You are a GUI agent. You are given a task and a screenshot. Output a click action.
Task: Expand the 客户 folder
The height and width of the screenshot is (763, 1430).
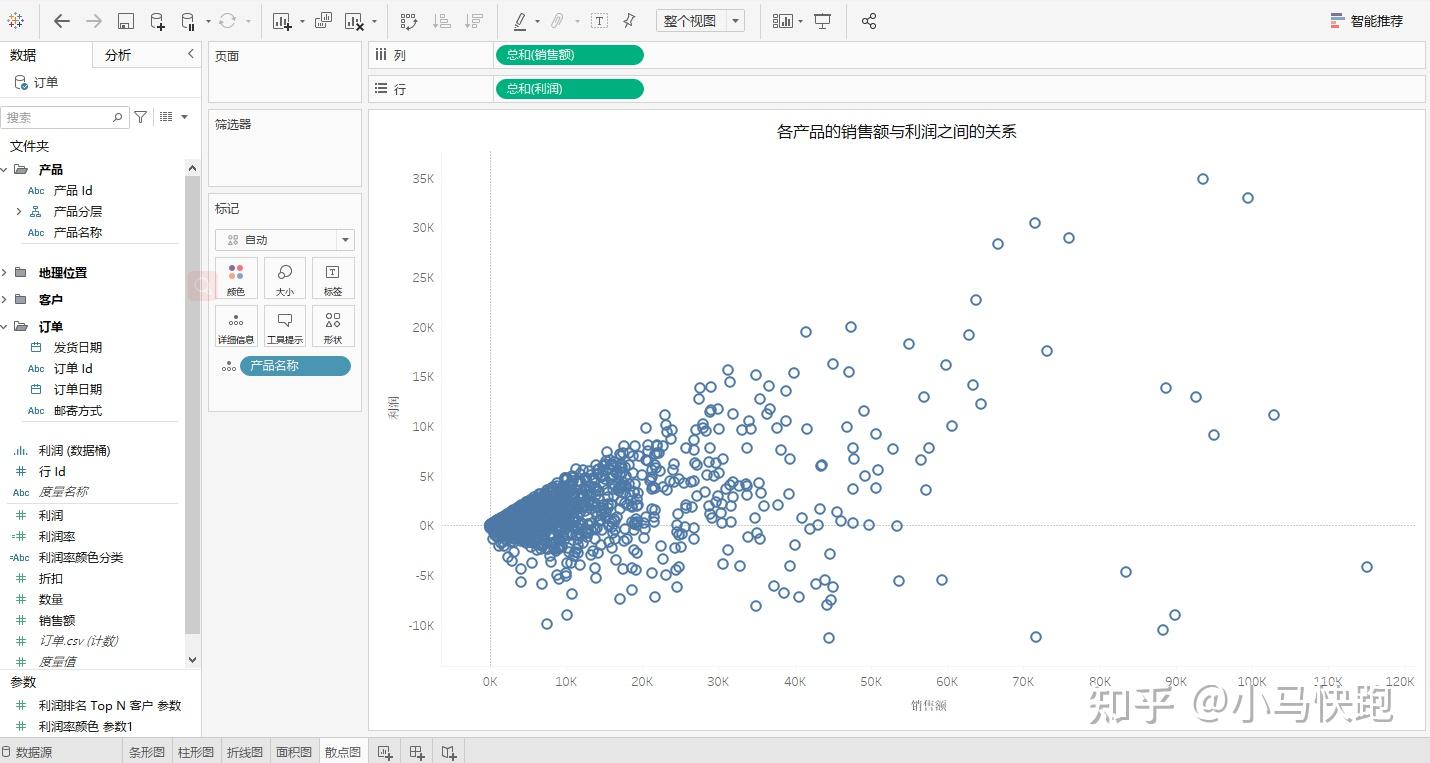4,299
